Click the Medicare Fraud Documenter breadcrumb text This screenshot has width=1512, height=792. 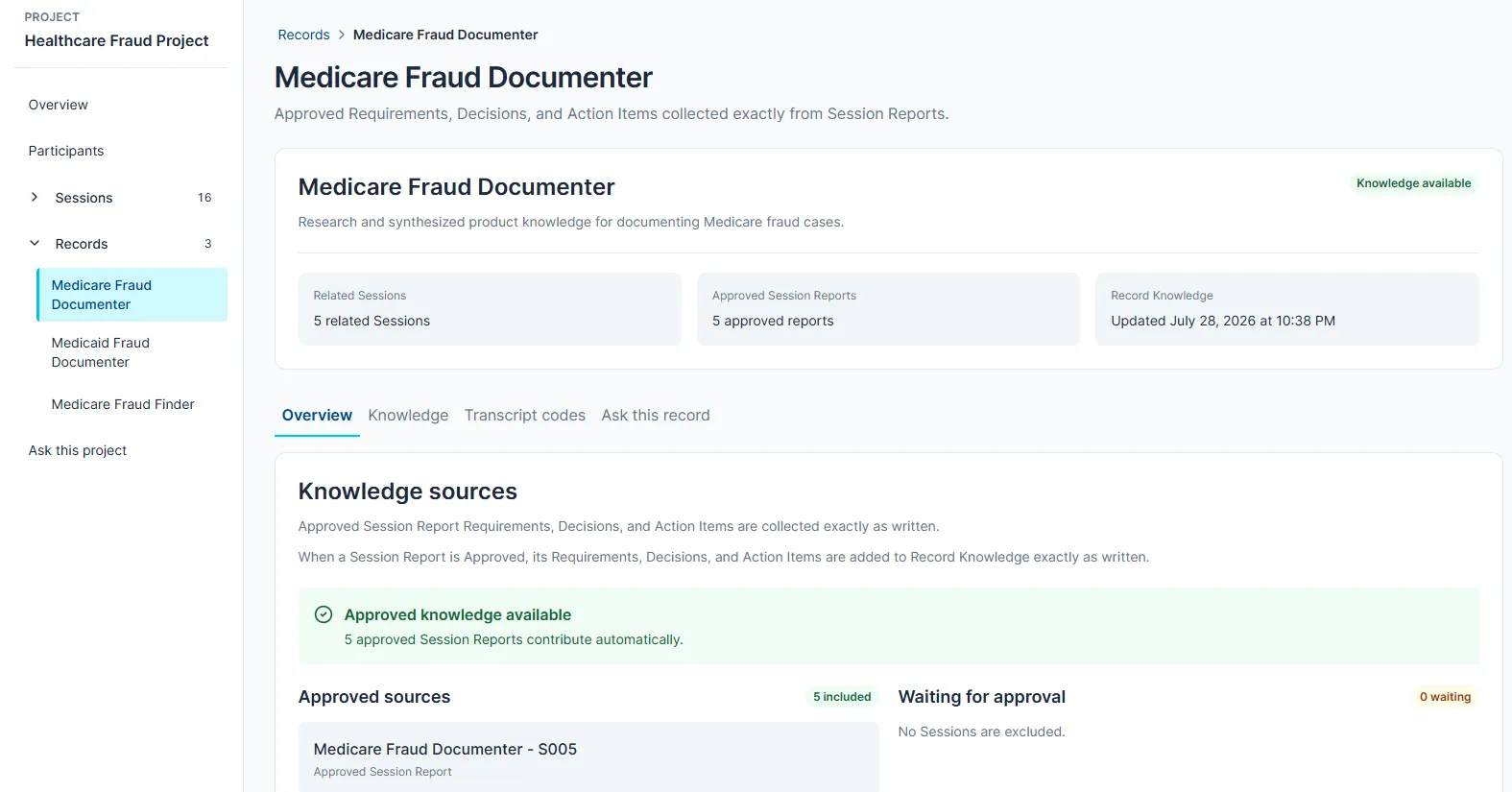tap(445, 35)
